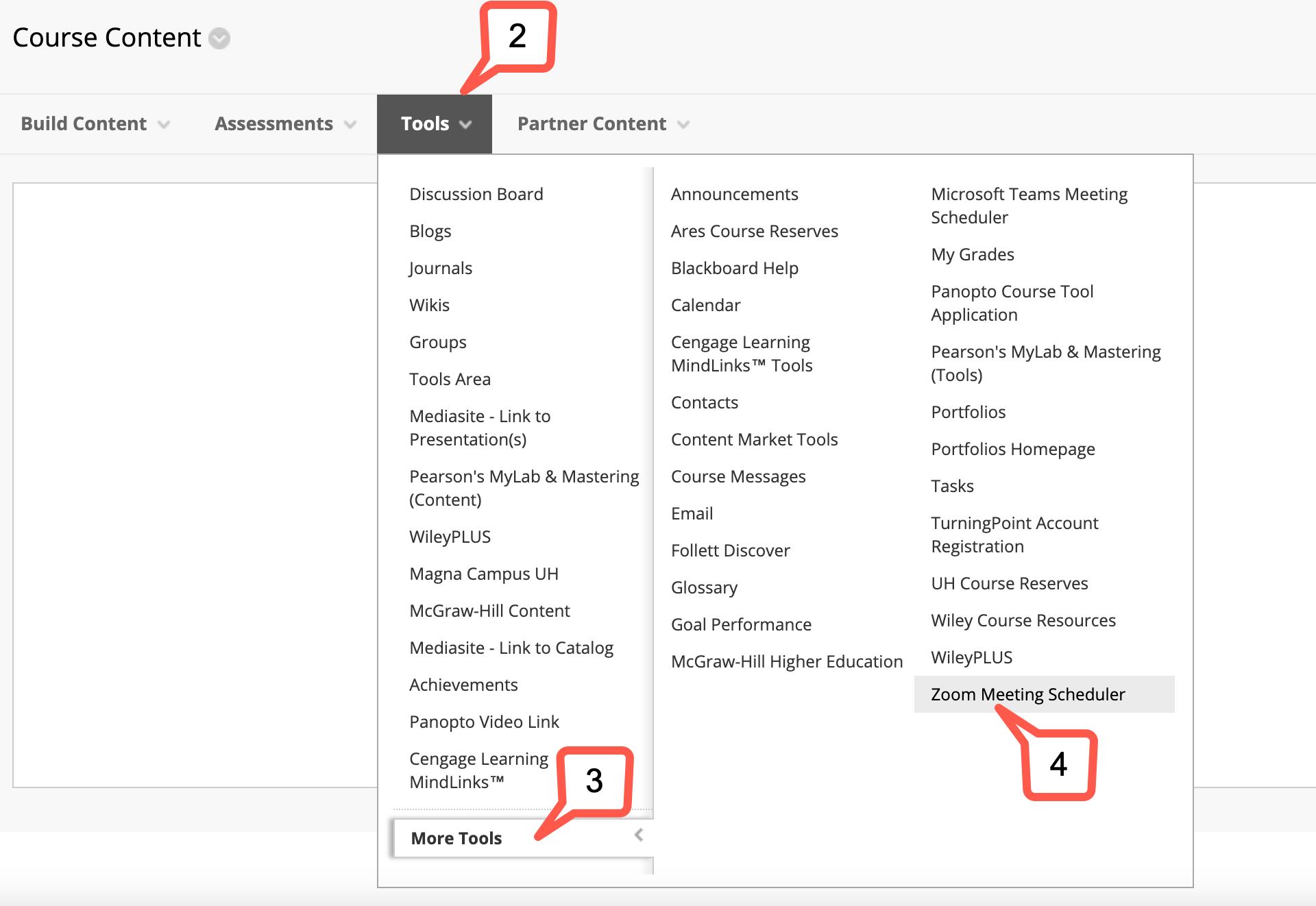Open Wikis tool option
This screenshot has height=906, width=1316.
coord(430,305)
